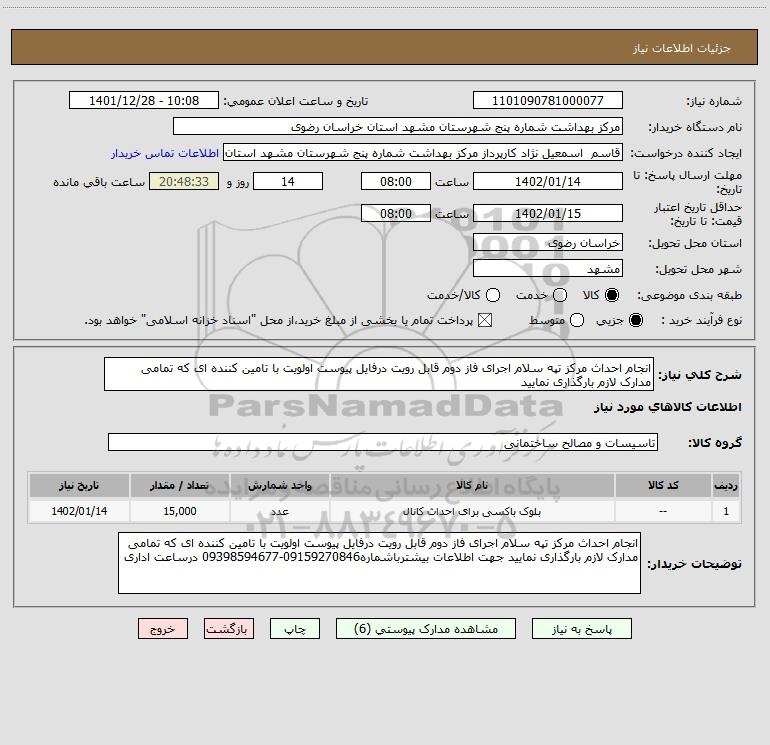Click the delivery province خراسان رضوی field

(548, 242)
